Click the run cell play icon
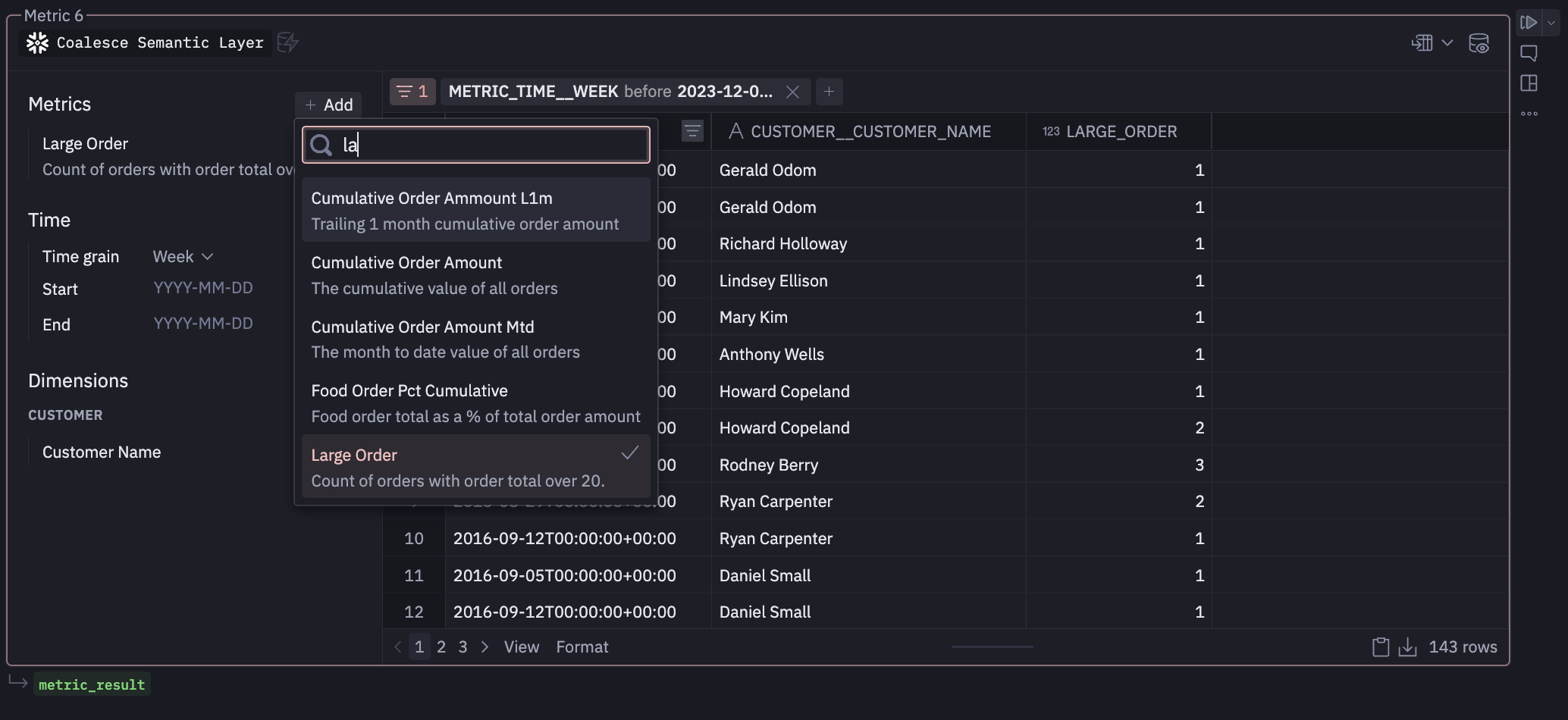This screenshot has height=720, width=1568. click(x=1527, y=22)
